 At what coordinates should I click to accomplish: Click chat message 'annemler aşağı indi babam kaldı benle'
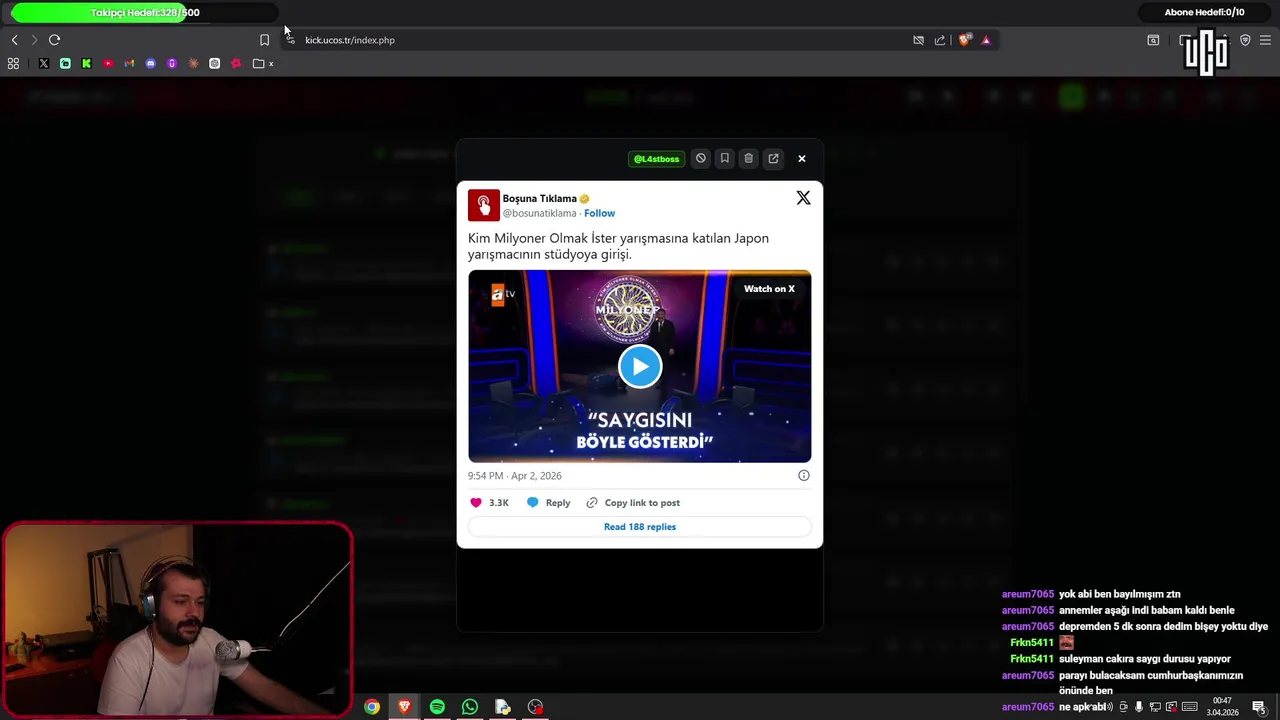tap(1147, 610)
